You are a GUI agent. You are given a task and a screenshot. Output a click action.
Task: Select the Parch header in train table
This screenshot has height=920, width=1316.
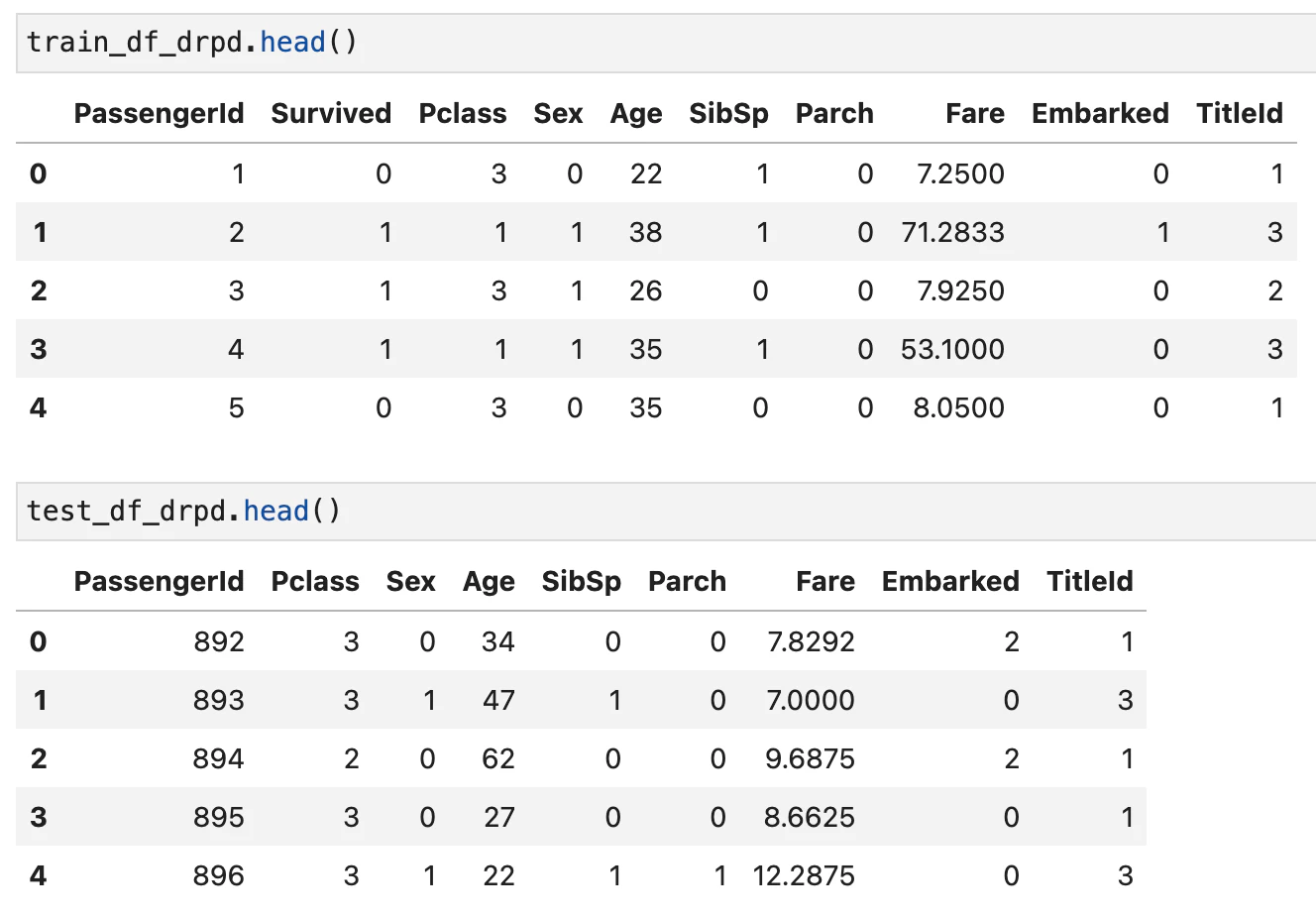tap(834, 113)
